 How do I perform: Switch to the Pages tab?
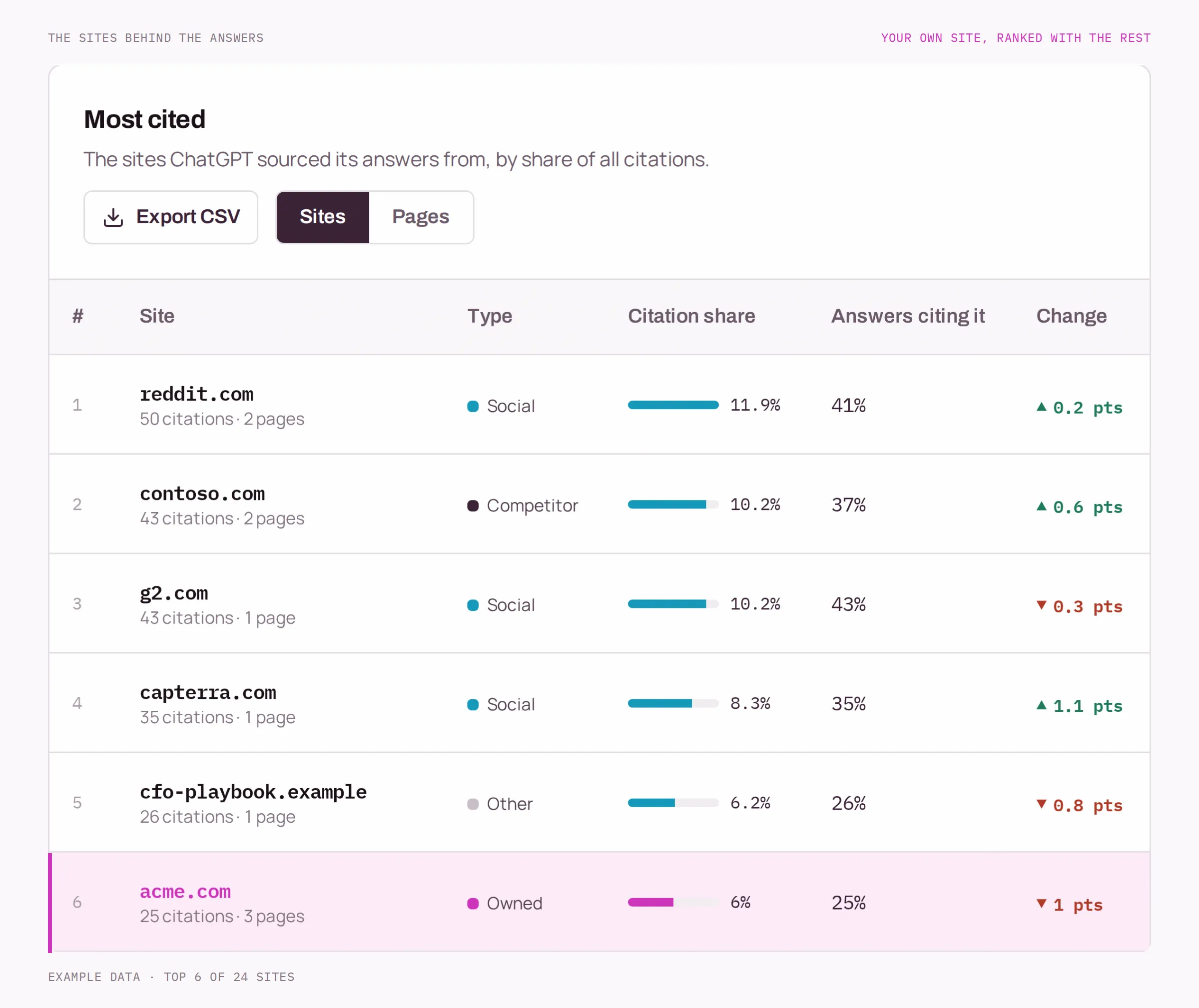pyautogui.click(x=421, y=217)
